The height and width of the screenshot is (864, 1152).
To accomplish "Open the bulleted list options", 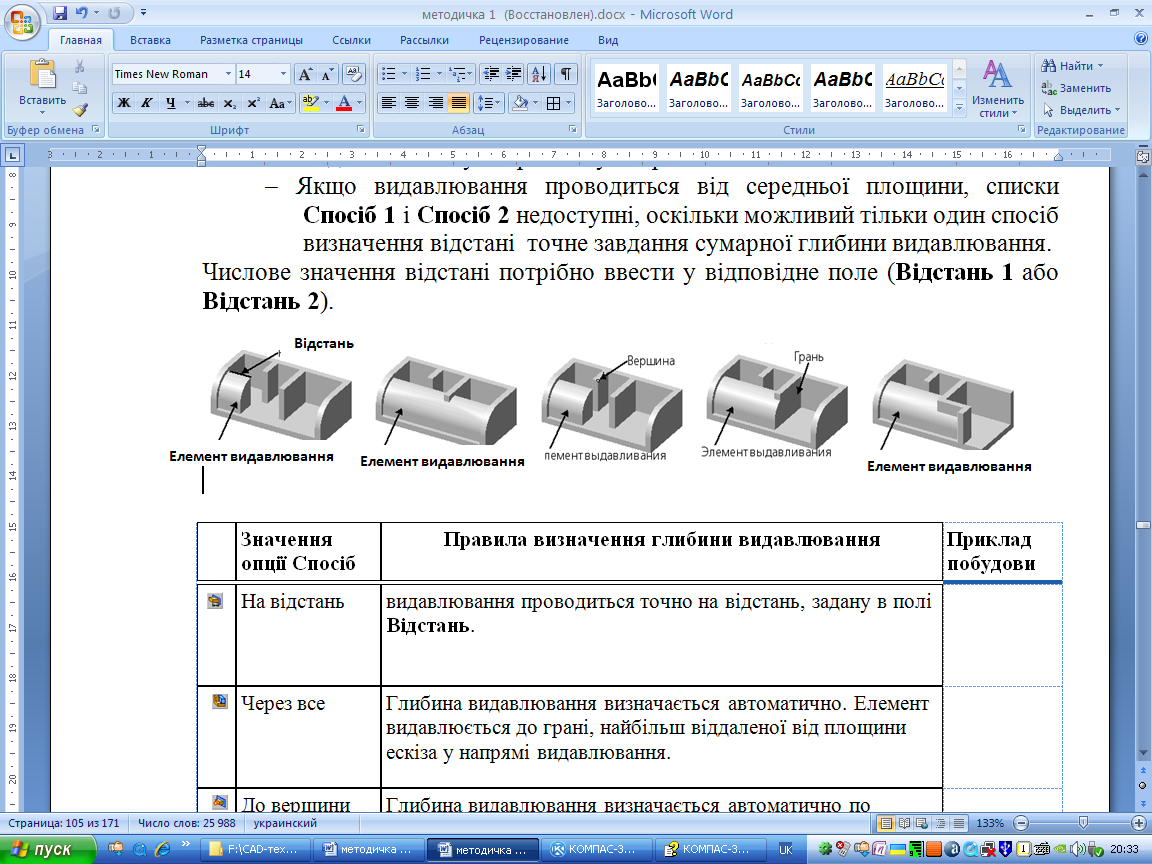I will (405, 74).
